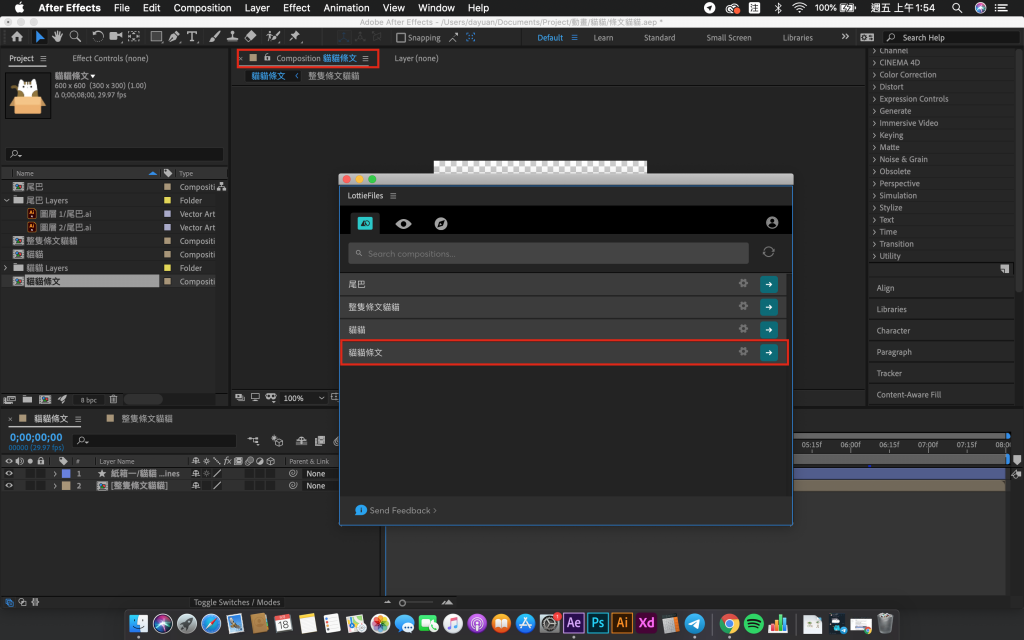Select the Selection arrow tool

tap(40, 37)
